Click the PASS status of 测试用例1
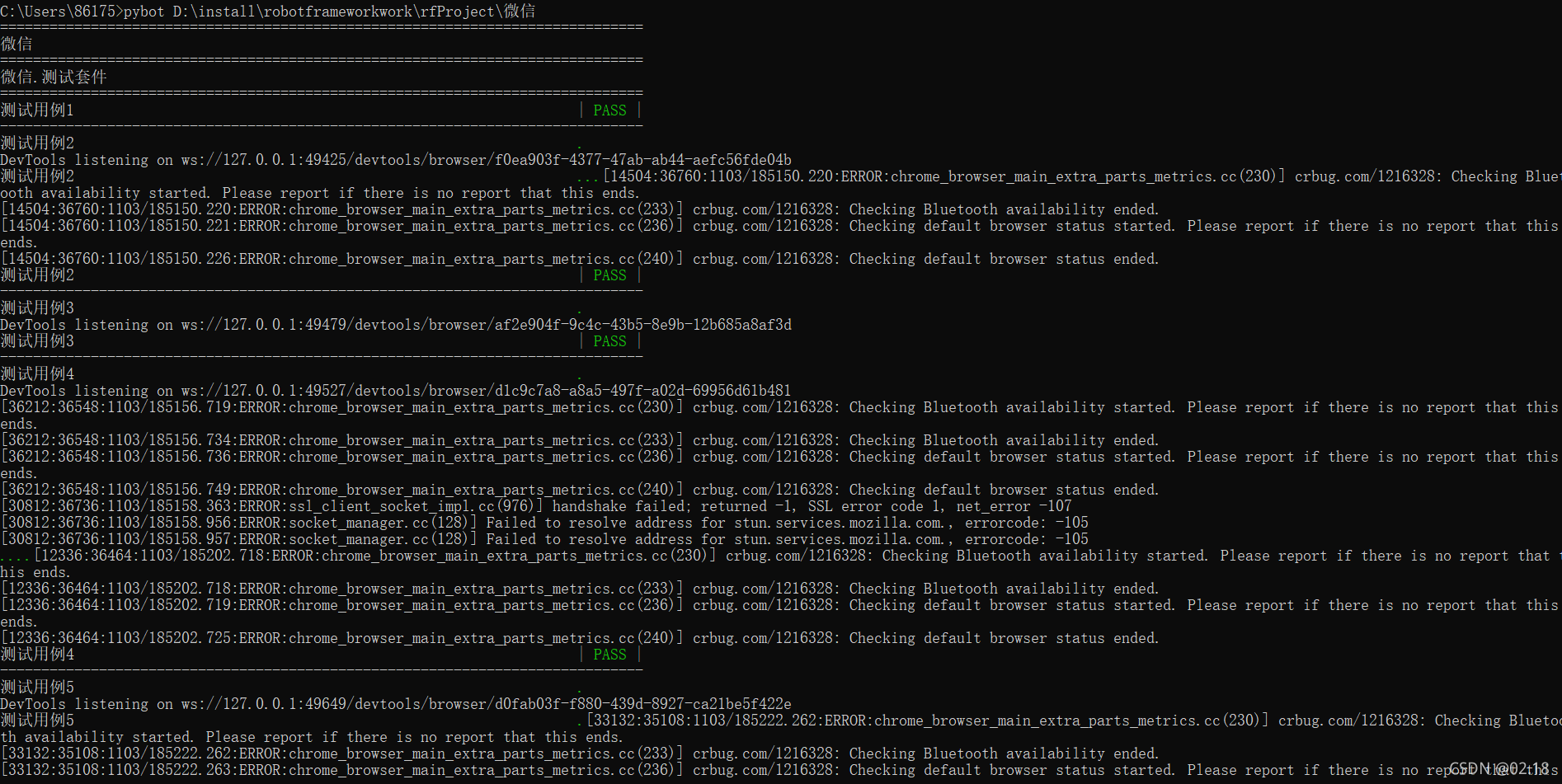The width and height of the screenshot is (1562, 784). (x=609, y=110)
